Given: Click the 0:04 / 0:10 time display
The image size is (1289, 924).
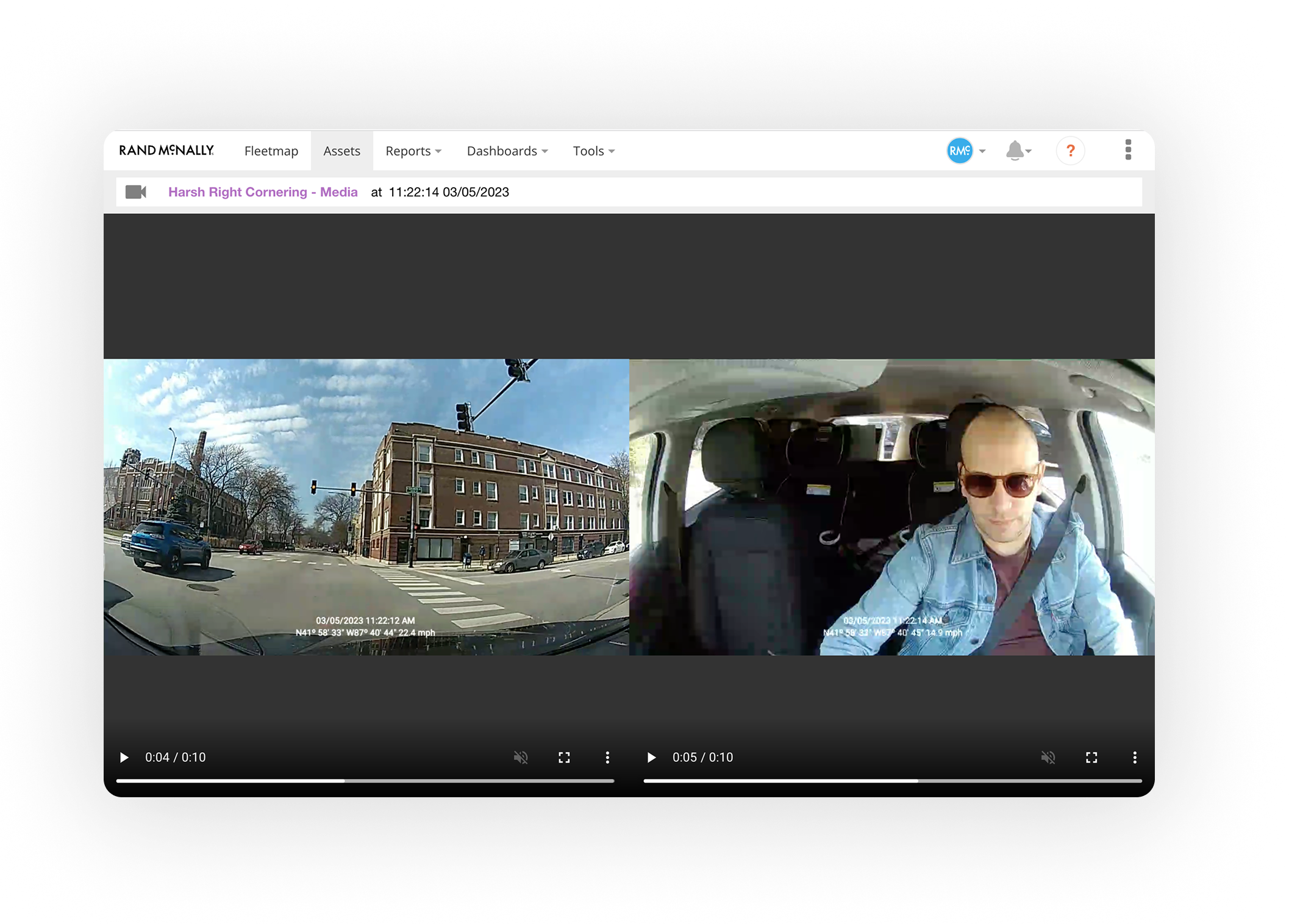Looking at the screenshot, I should coord(176,758).
